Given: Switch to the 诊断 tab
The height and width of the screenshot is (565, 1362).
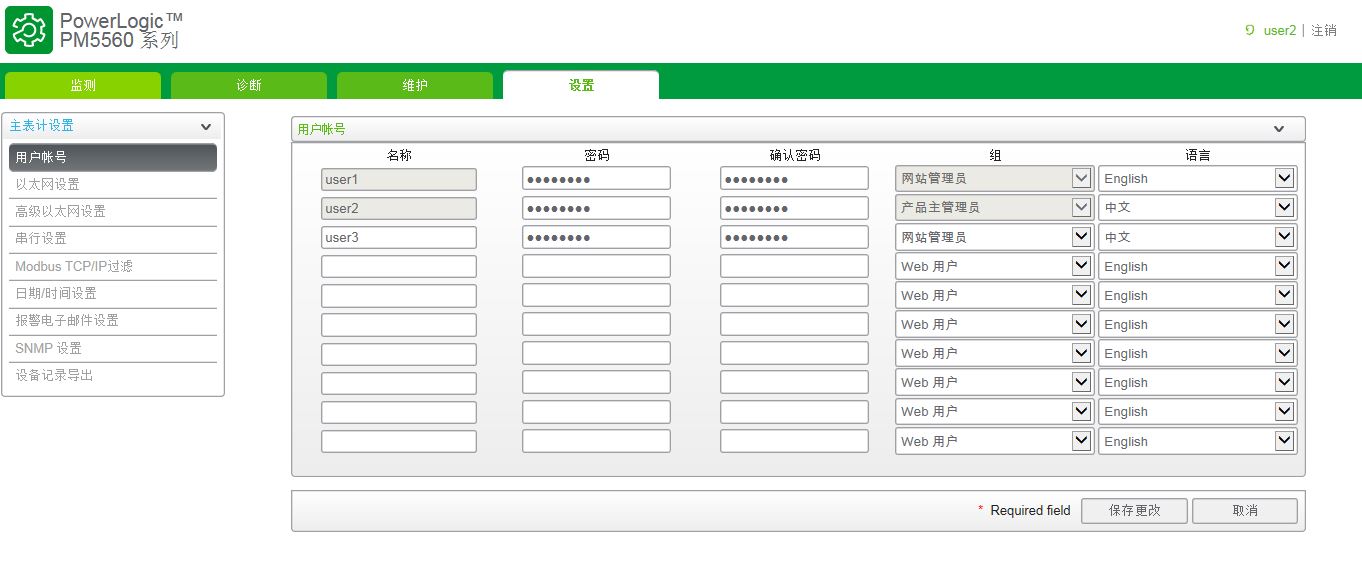Looking at the screenshot, I should 249,86.
